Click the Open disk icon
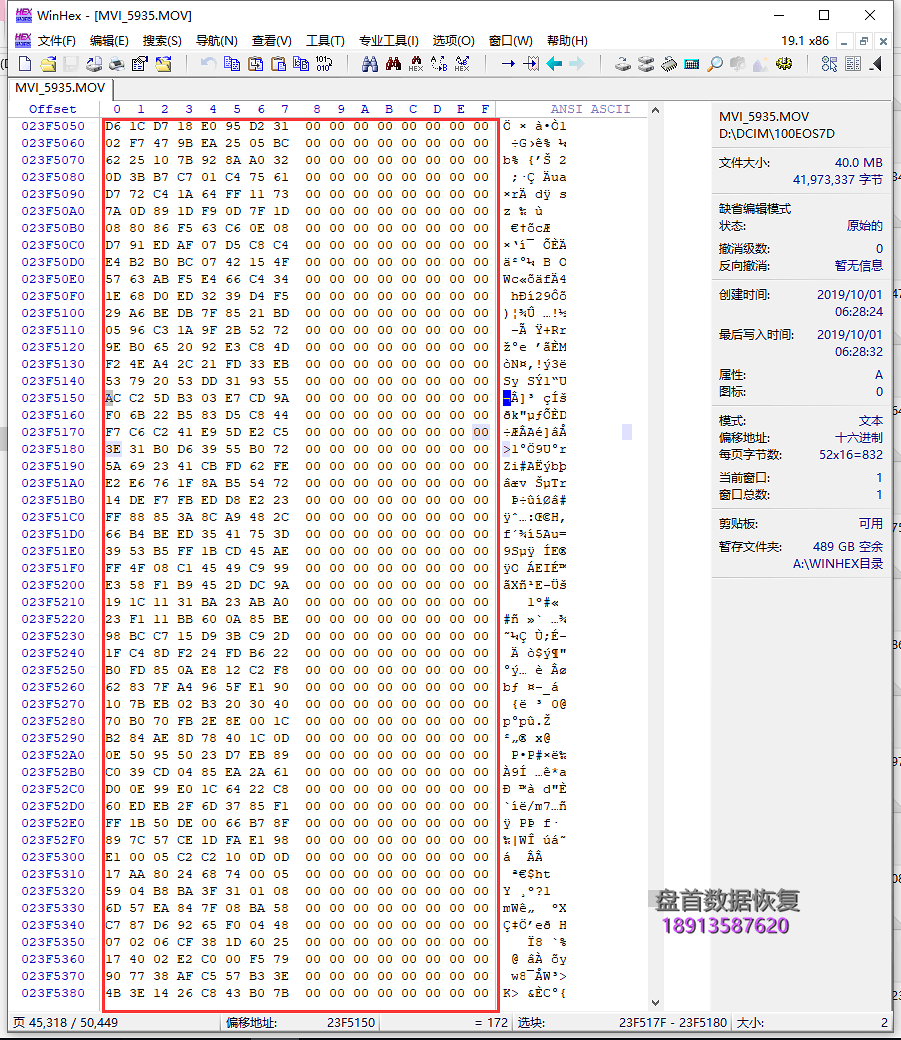Viewport: 901px width, 1040px height. coord(622,64)
